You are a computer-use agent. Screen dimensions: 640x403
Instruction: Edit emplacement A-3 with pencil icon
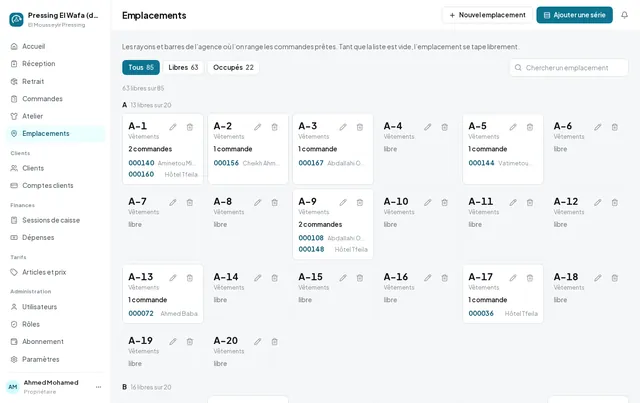(343, 127)
